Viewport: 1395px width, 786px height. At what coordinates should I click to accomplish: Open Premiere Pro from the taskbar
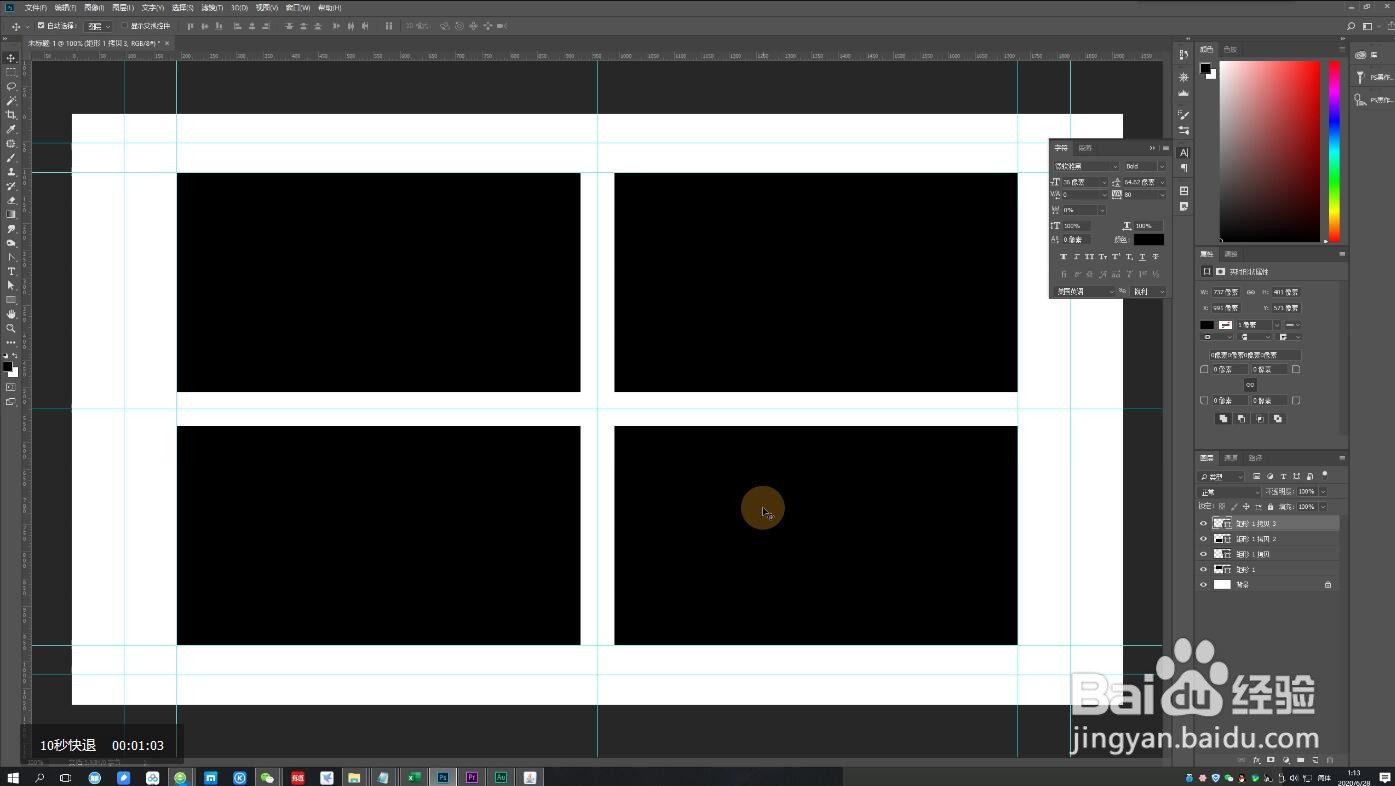472,777
